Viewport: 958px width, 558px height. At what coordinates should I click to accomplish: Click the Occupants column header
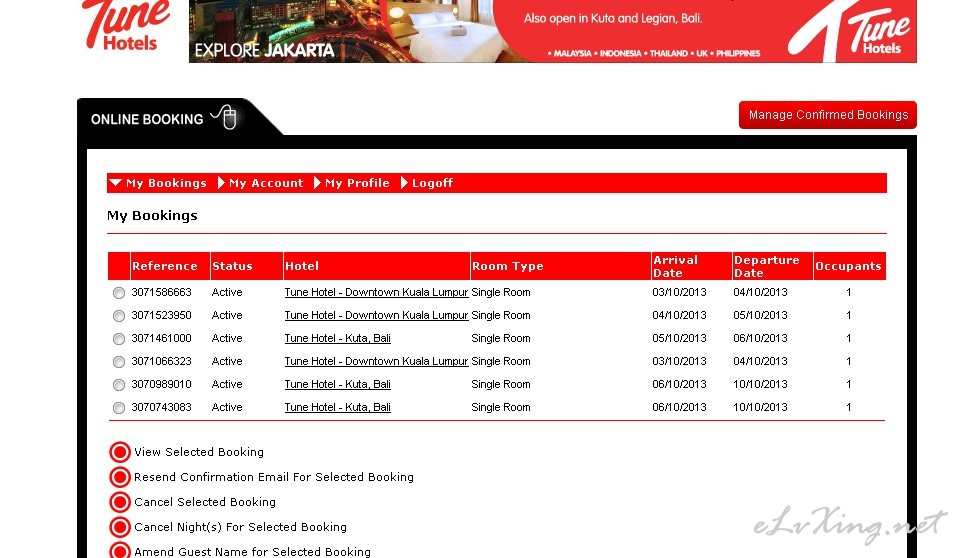[x=848, y=266]
